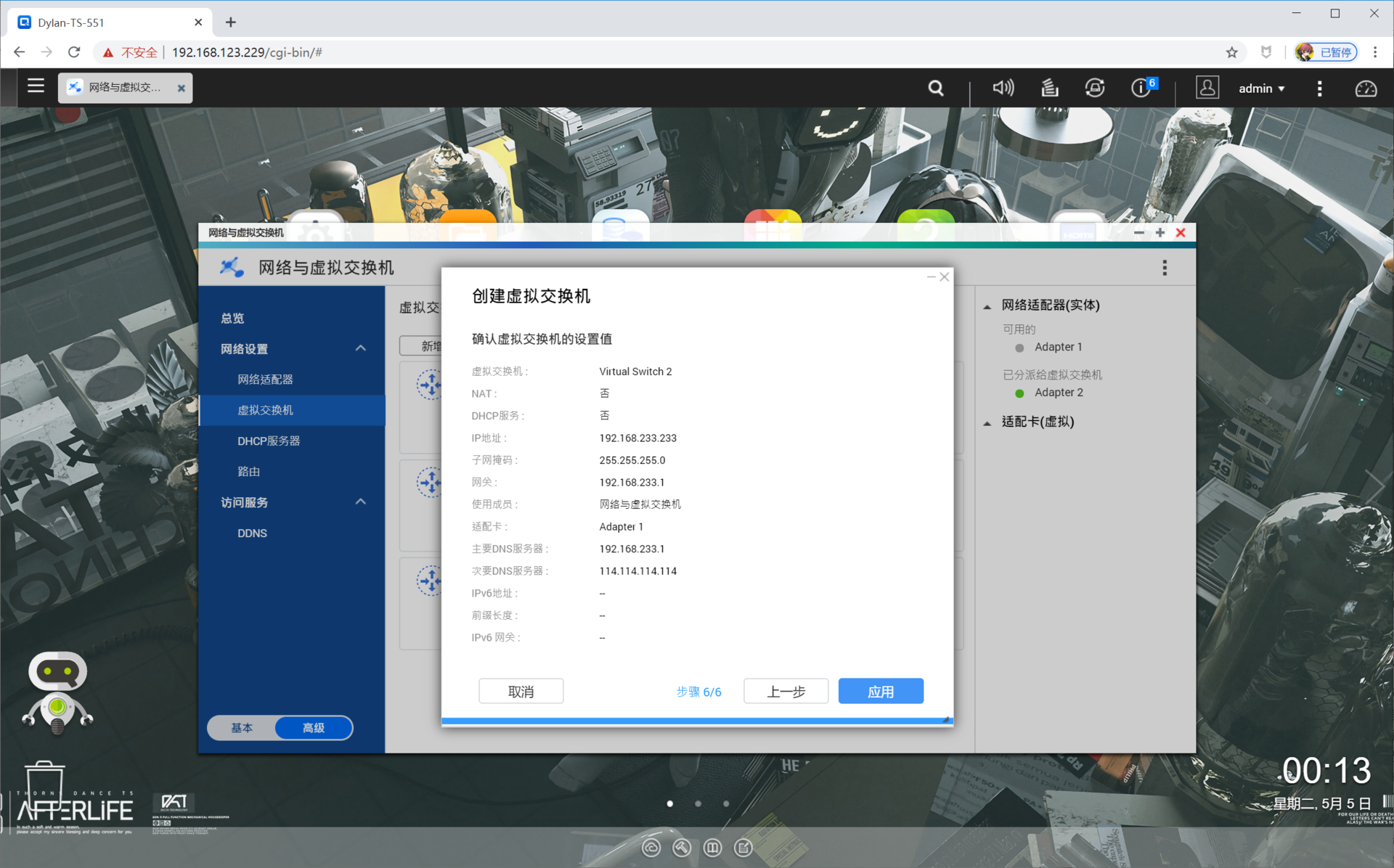Viewport: 1394px width, 868px height.
Task: Open 网络适配器 sidebar item
Action: 265,380
